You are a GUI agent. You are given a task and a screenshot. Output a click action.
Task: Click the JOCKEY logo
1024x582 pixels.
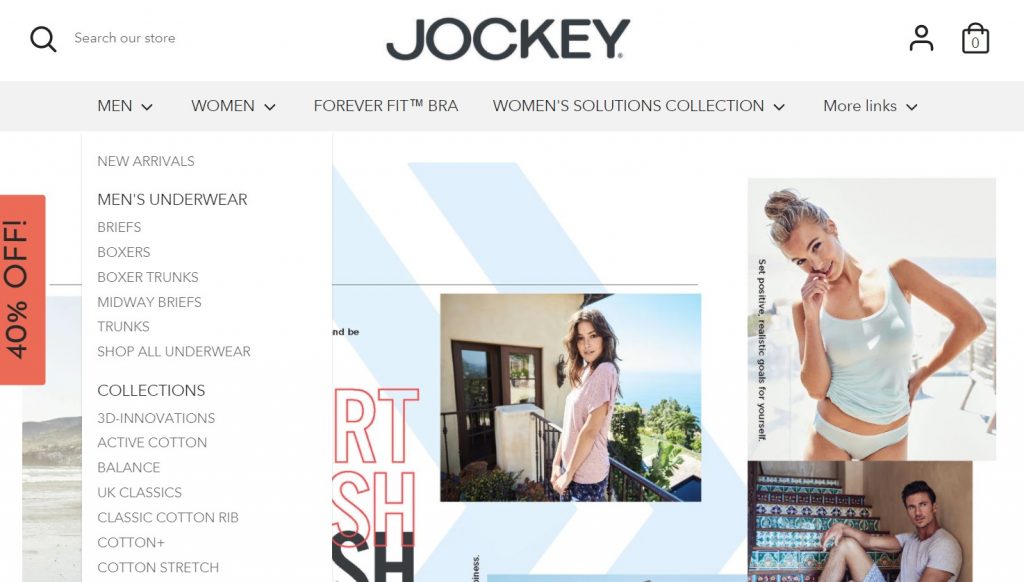[508, 39]
